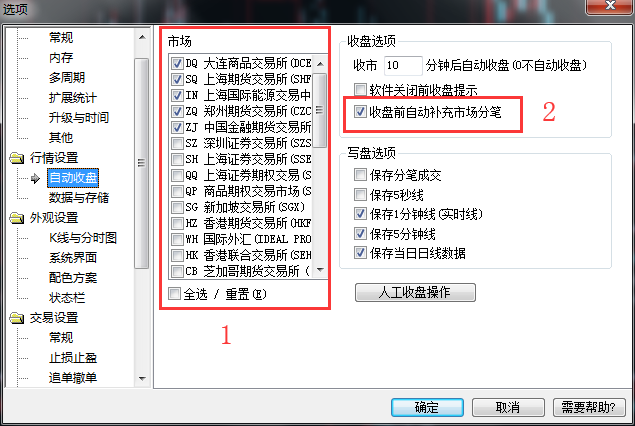Click the 行情设置 folder icon
The width and height of the screenshot is (635, 426).
pyautogui.click(x=17, y=158)
